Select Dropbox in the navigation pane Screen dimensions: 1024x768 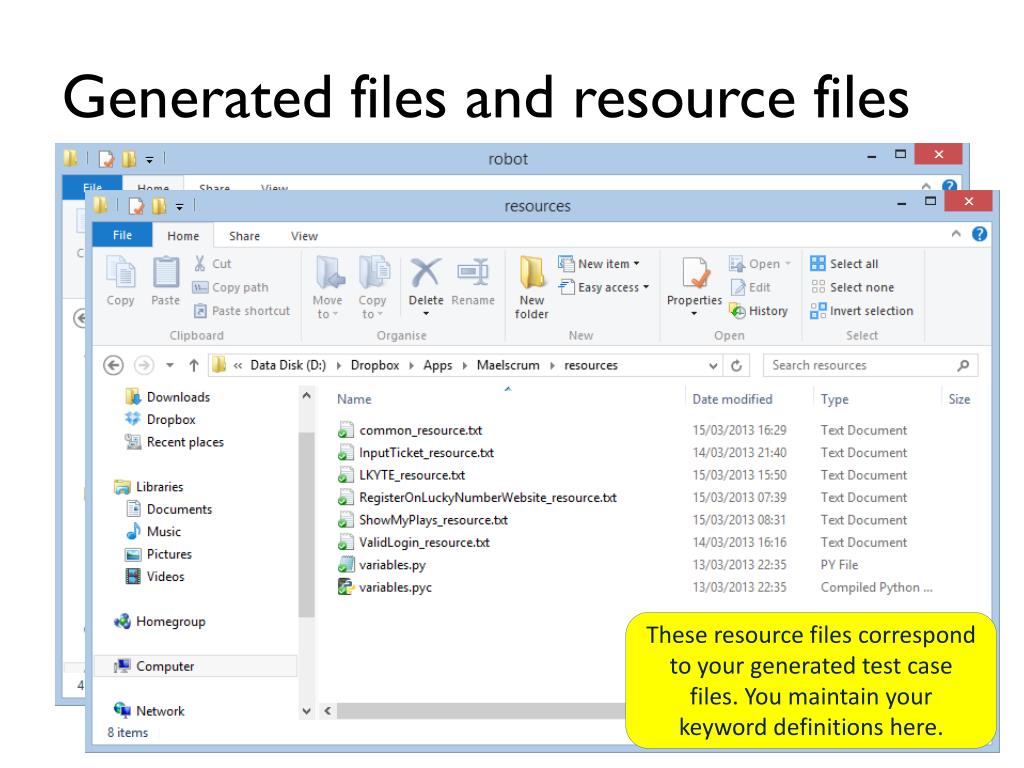tap(170, 420)
